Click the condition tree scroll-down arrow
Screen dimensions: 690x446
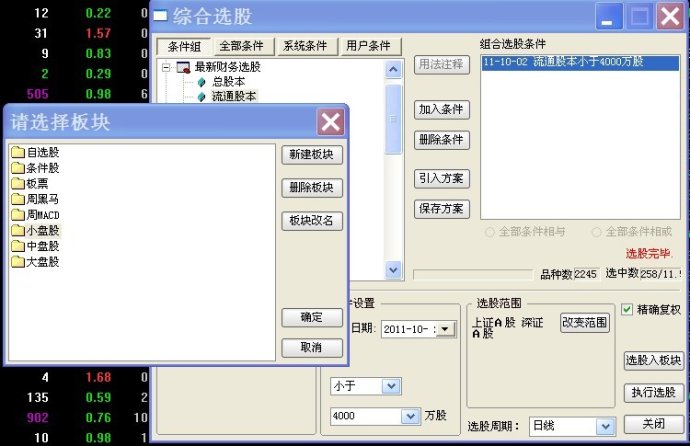393,270
